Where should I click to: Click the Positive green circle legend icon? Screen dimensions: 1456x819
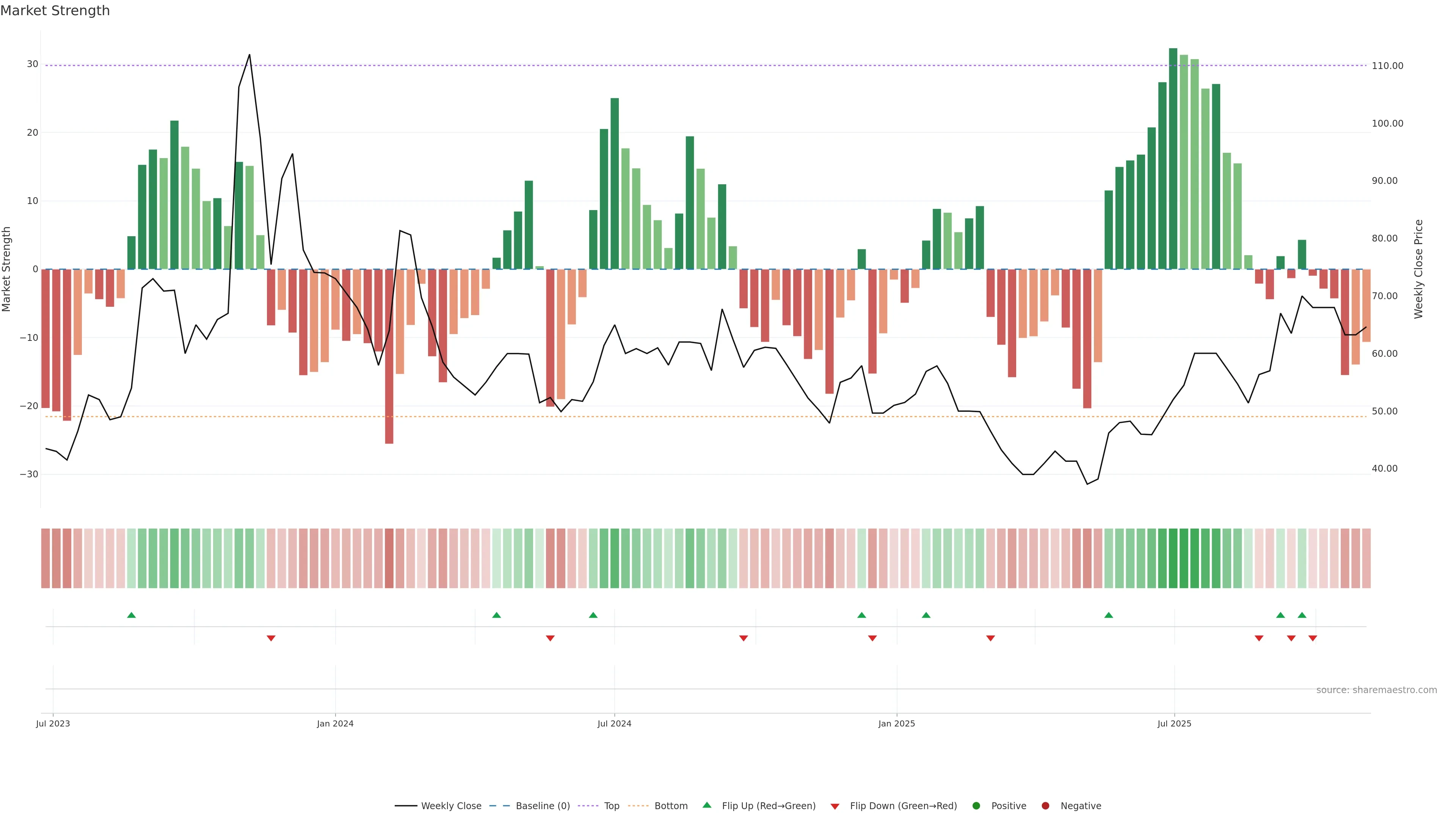coord(976,806)
